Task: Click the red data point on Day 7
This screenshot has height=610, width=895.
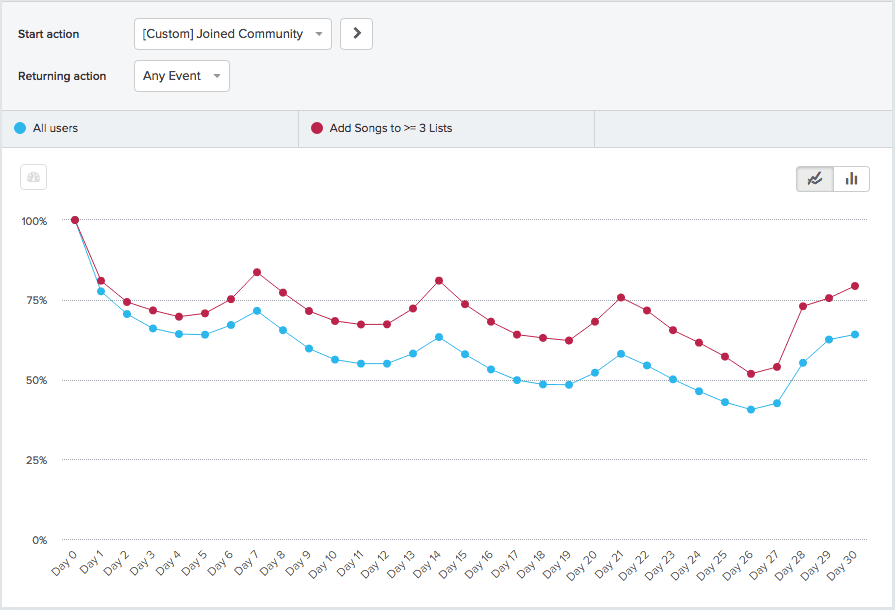Action: 257,272
